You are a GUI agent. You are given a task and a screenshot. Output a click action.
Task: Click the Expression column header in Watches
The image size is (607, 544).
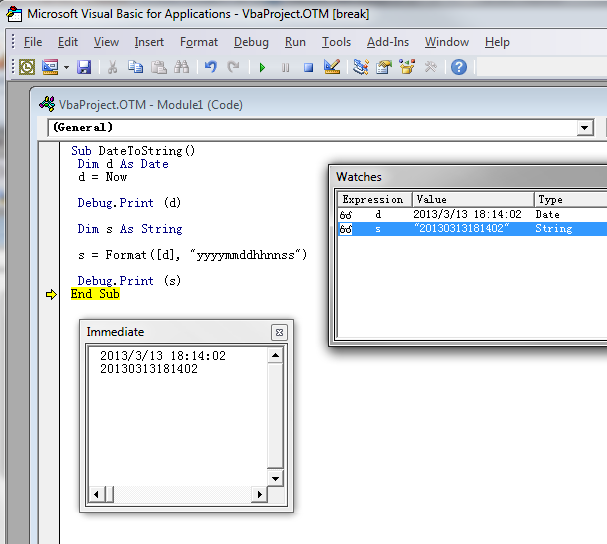(x=373, y=199)
